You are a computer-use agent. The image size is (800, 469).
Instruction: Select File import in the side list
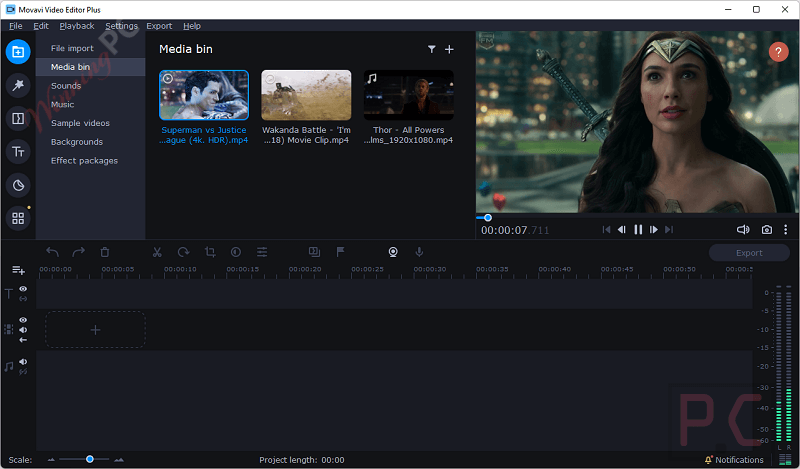tap(90, 48)
